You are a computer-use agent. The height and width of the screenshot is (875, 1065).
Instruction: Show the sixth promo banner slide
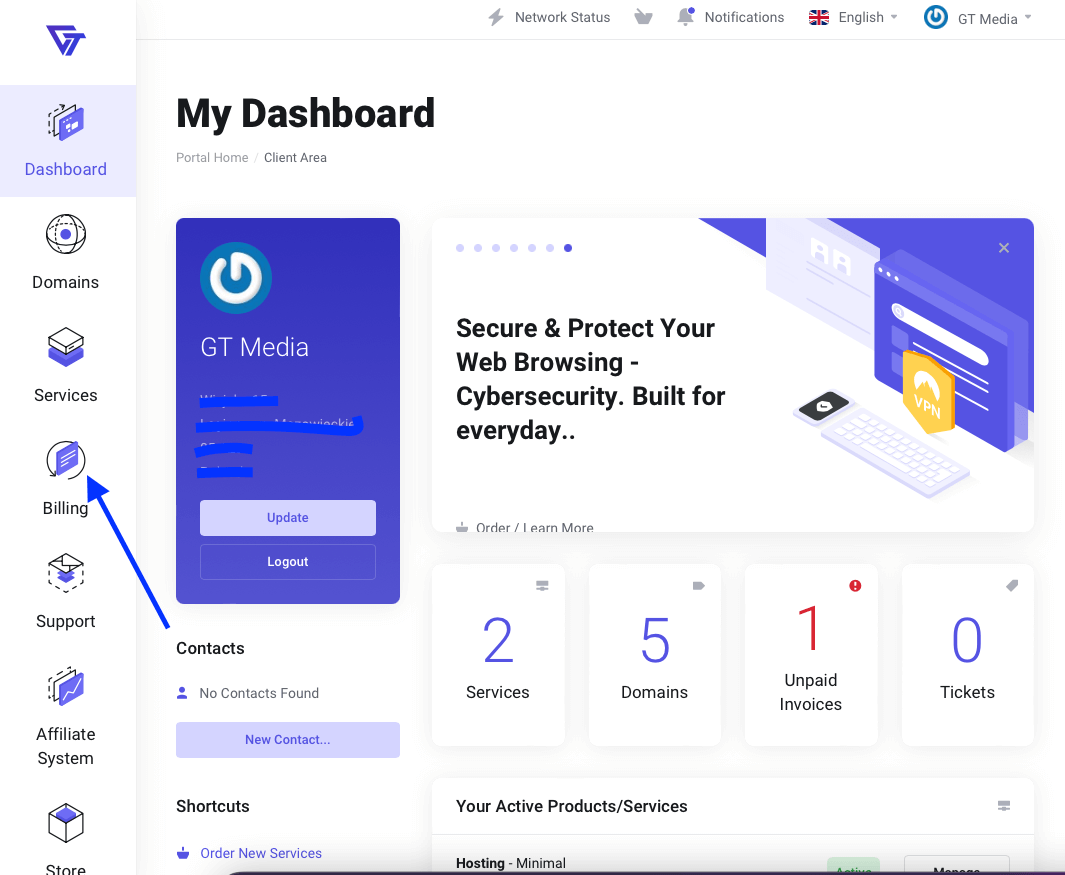550,248
